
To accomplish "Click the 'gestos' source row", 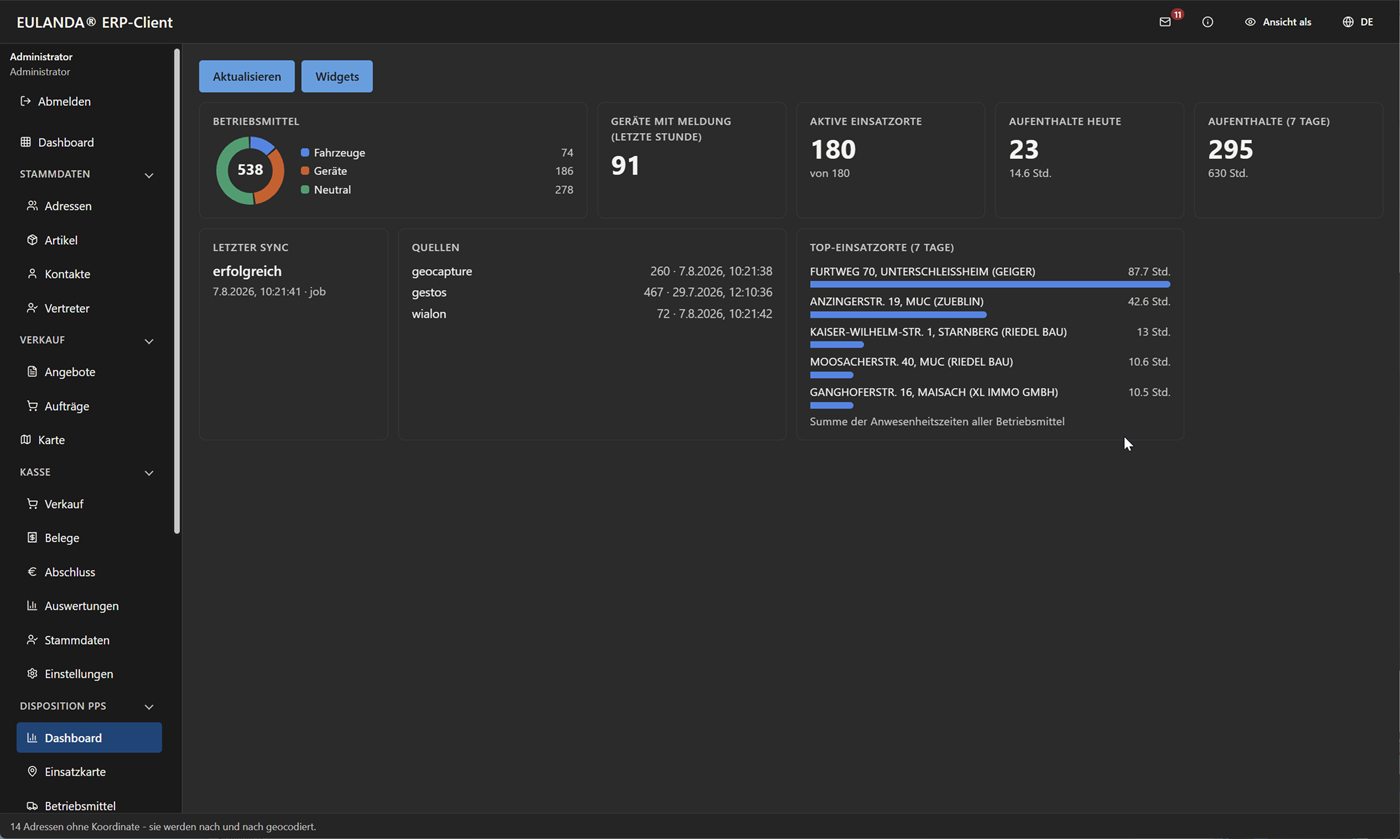I will pos(592,292).
